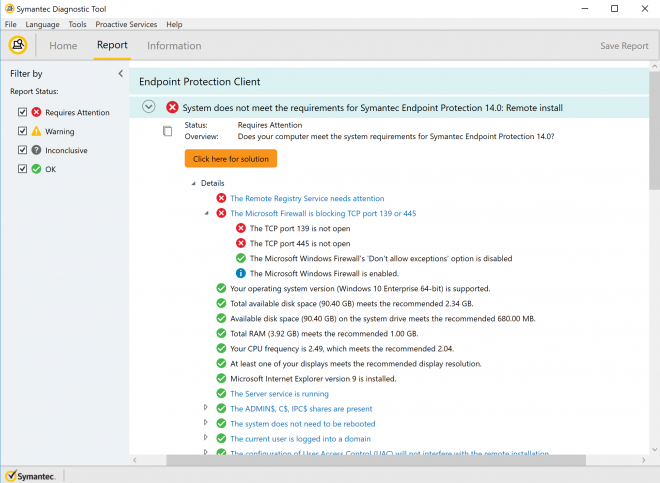Viewport: 660px width, 483px height.
Task: Click the error icon beside Remote Registry Service
Action: point(221,198)
